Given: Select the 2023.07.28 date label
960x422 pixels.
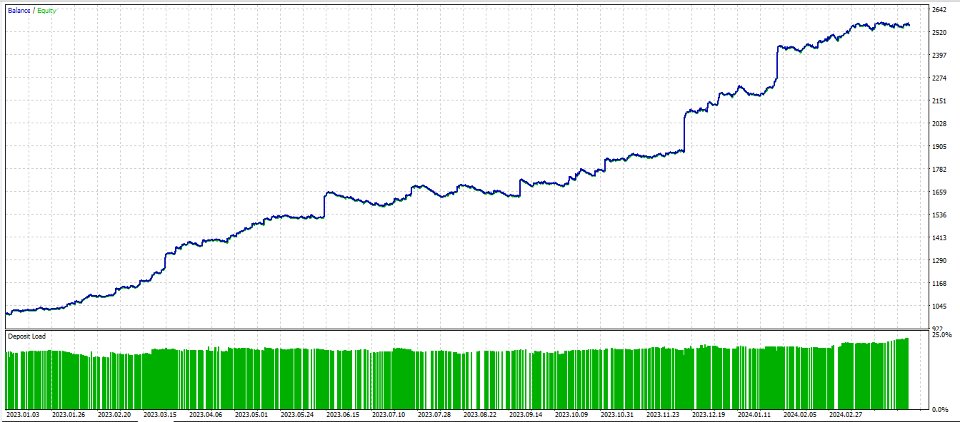Looking at the screenshot, I should [x=436, y=415].
